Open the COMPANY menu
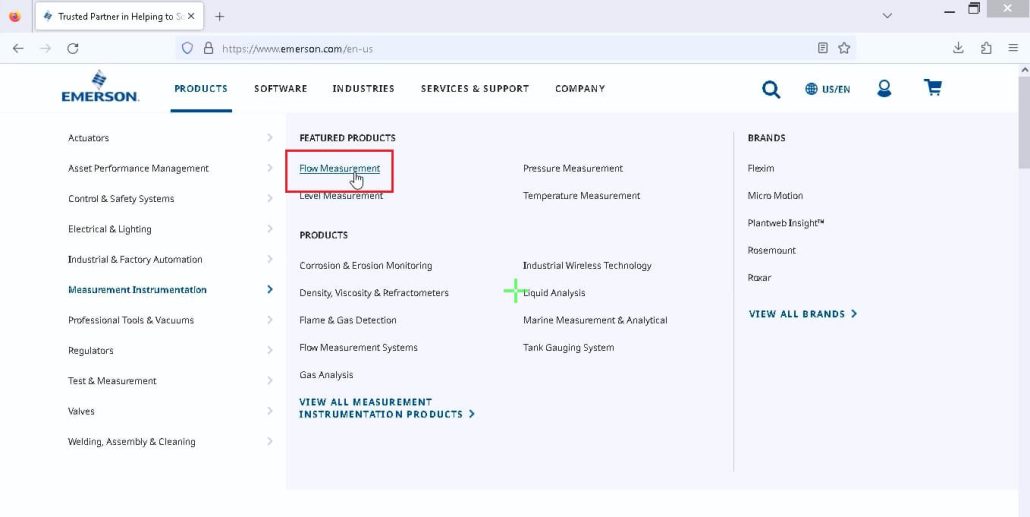This screenshot has width=1030, height=517. click(x=580, y=88)
